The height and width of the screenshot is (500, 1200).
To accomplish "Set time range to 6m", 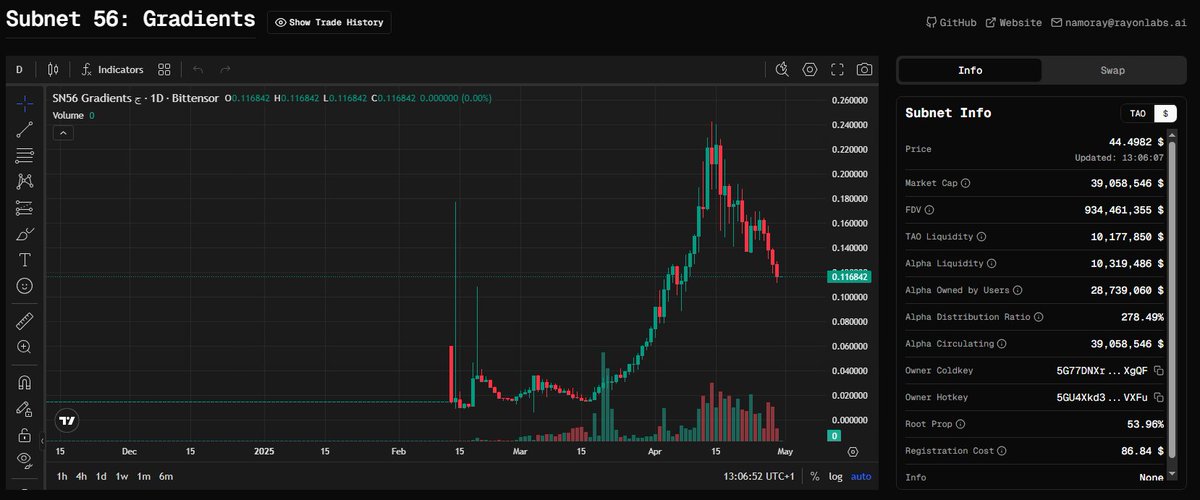I will point(166,476).
